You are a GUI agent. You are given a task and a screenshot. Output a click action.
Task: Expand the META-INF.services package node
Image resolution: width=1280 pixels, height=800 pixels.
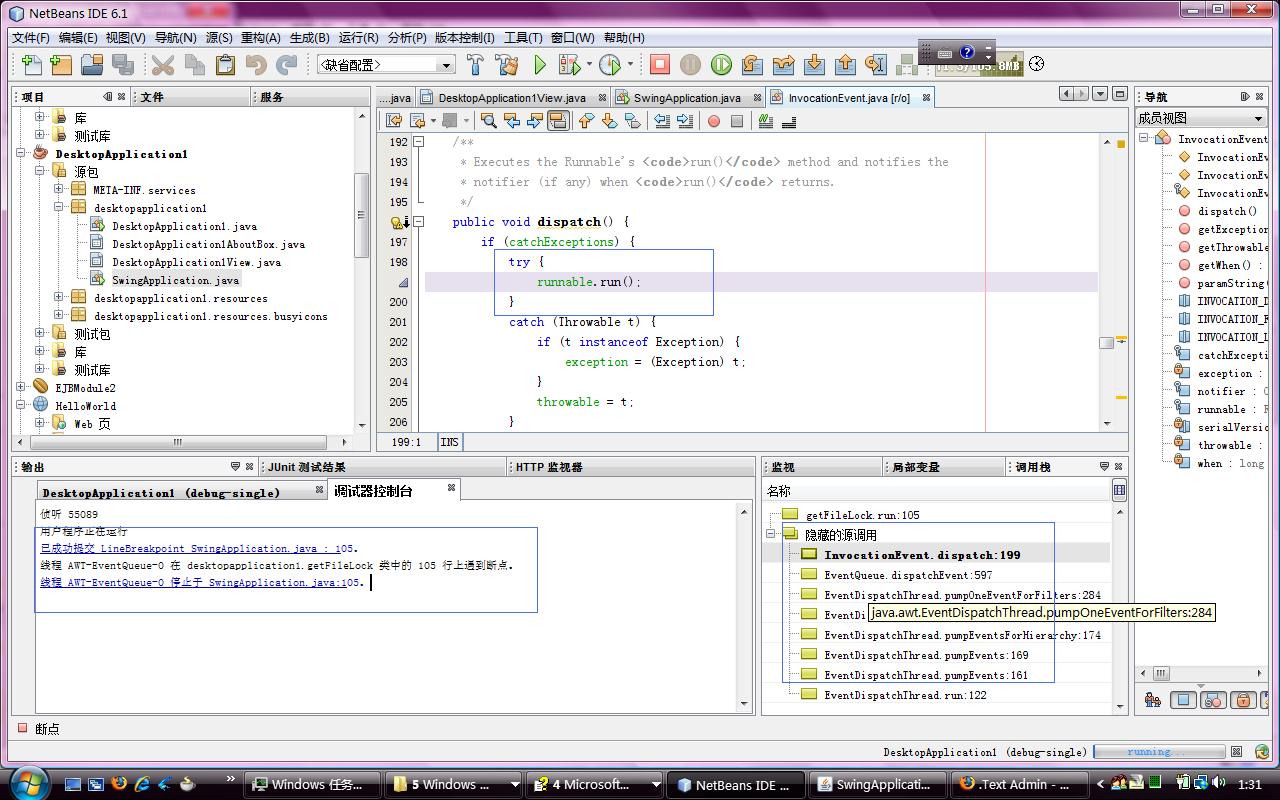[x=59, y=190]
